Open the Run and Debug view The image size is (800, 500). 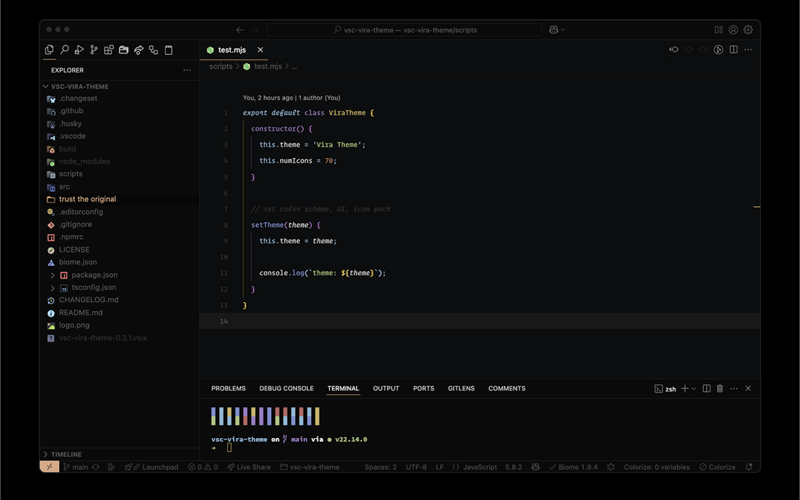(79, 50)
